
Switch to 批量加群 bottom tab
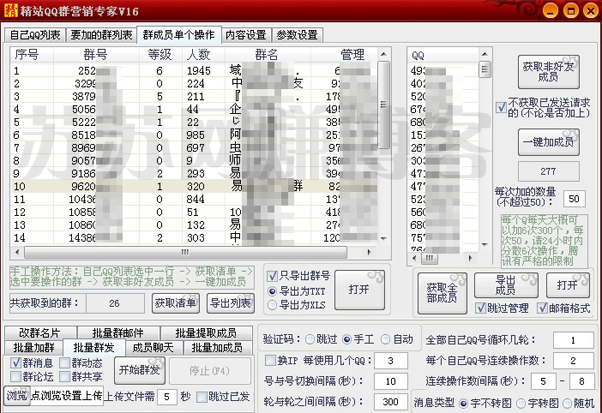(34, 348)
